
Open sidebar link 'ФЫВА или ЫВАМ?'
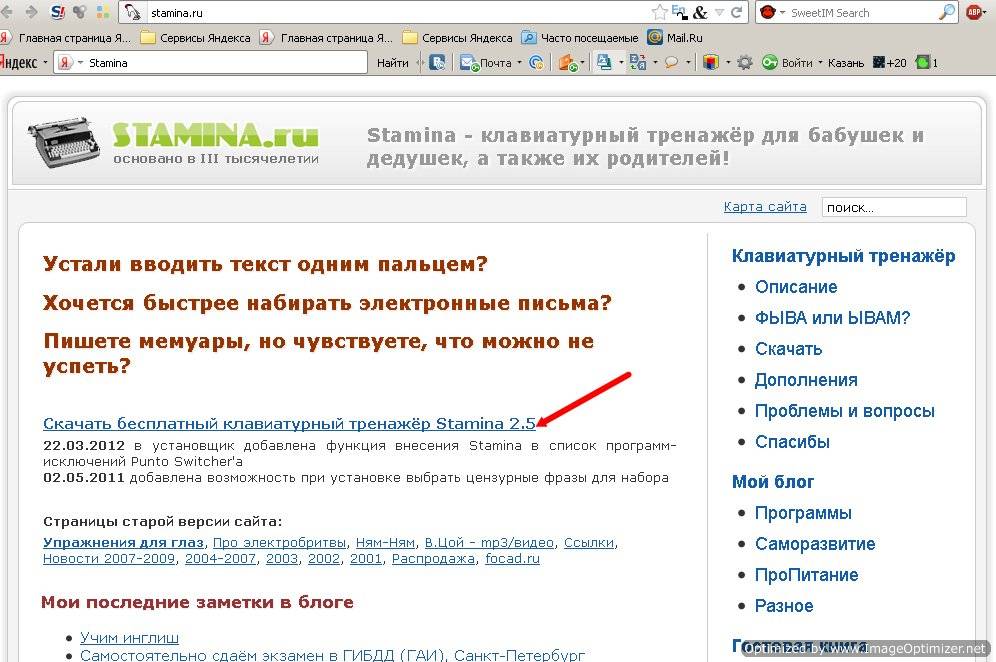(832, 318)
